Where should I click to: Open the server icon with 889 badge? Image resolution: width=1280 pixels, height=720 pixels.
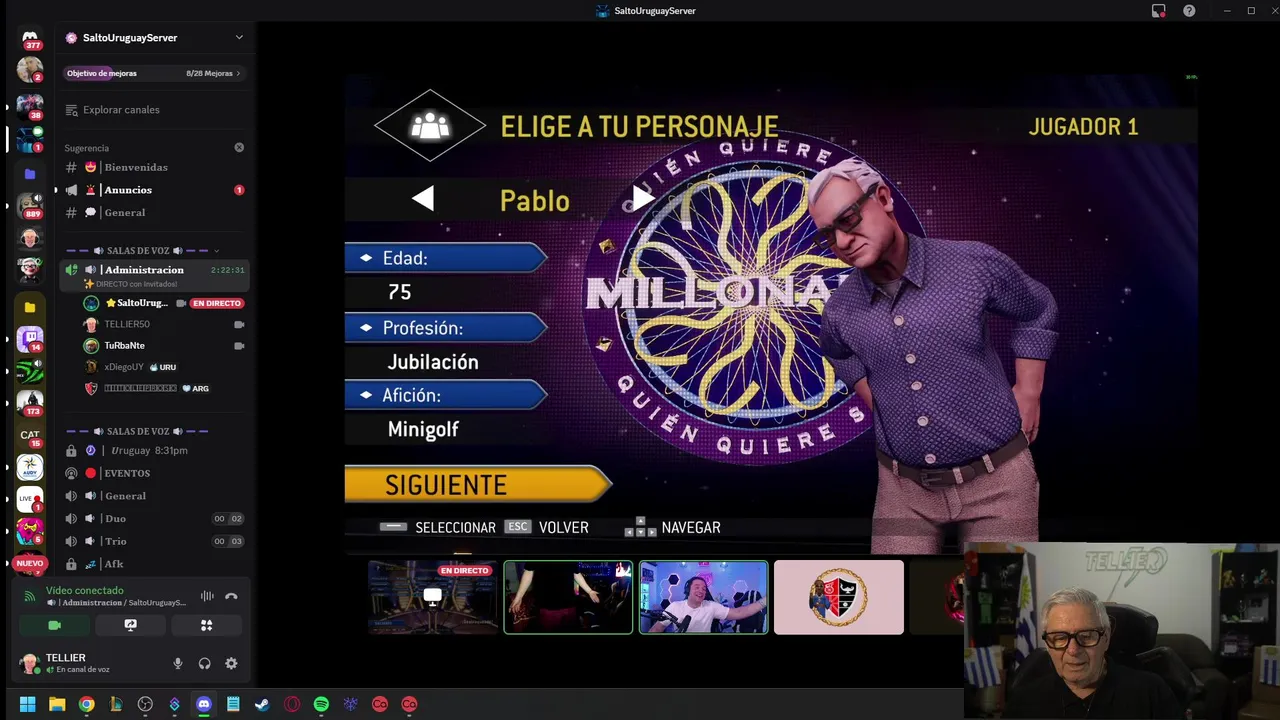(x=30, y=204)
